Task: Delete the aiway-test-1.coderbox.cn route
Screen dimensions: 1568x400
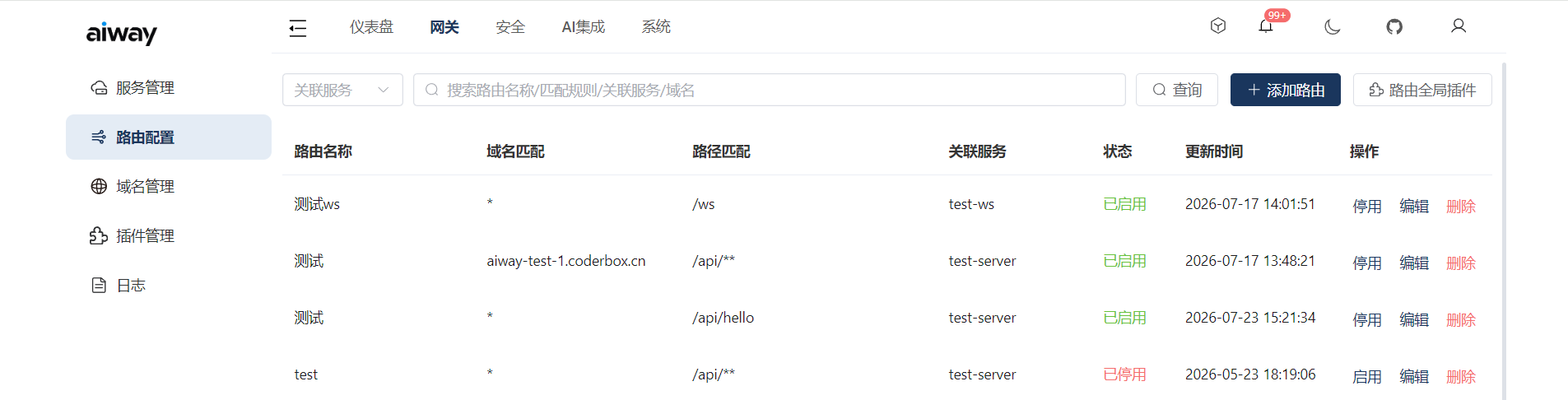Action: pos(1461,263)
